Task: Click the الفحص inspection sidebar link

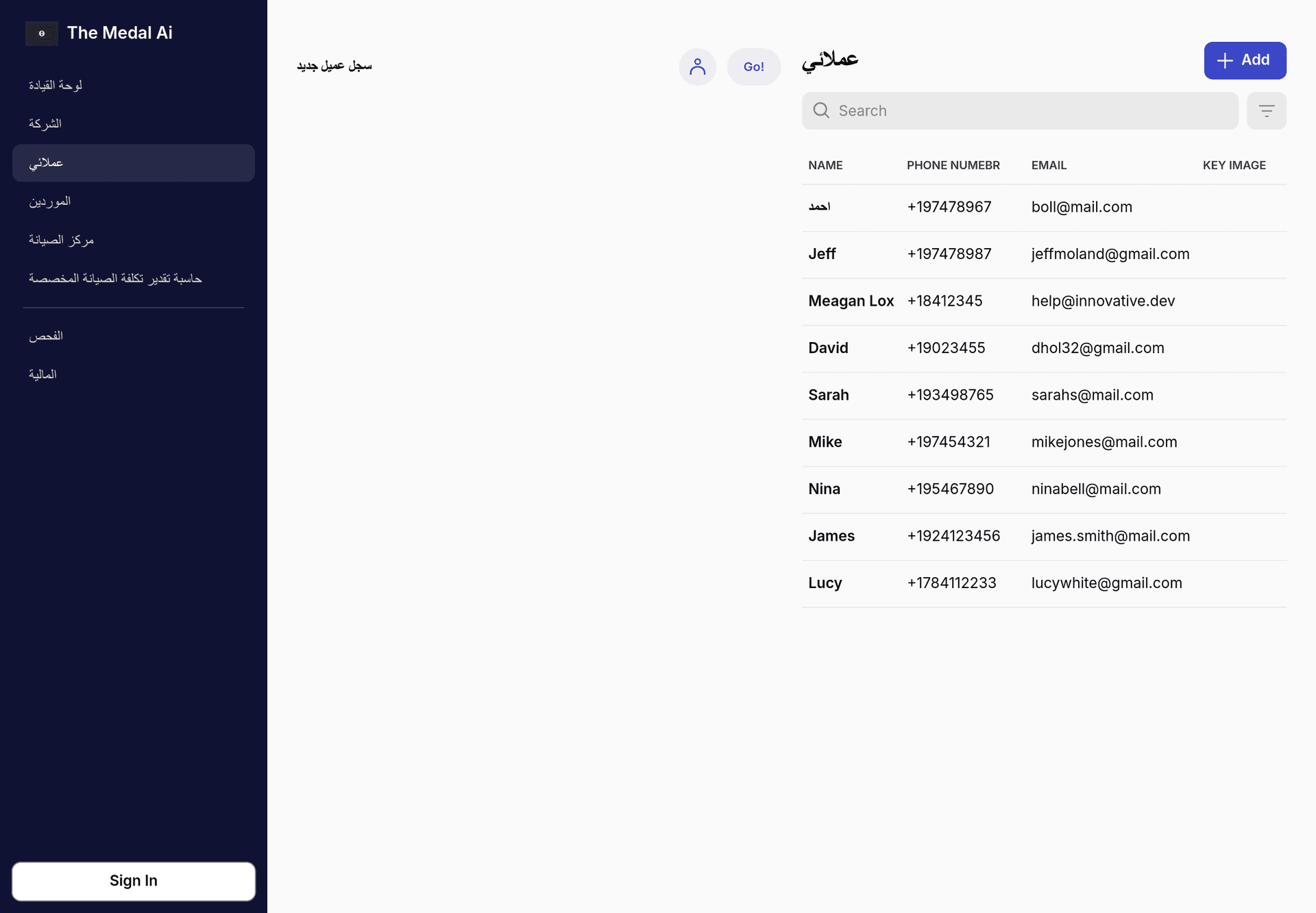Action: (x=46, y=336)
